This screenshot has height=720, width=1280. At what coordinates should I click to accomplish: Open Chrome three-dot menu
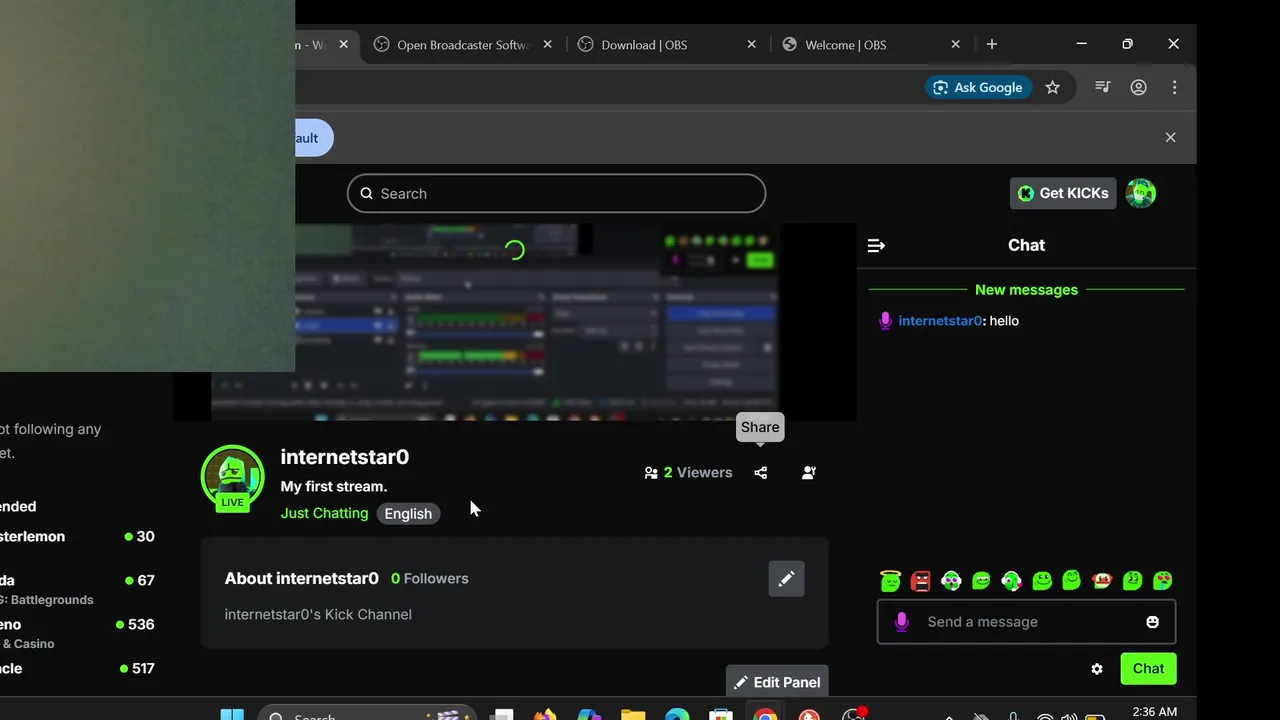pos(1174,87)
